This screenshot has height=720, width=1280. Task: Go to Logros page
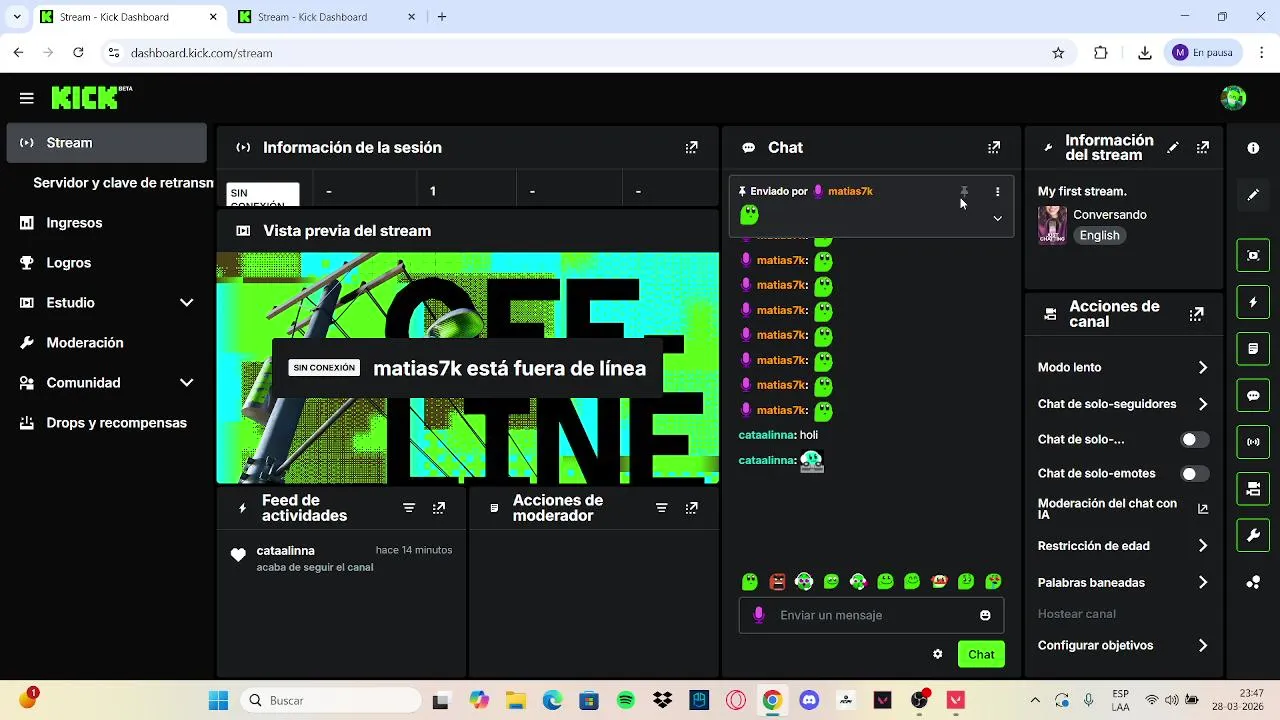tap(107, 263)
